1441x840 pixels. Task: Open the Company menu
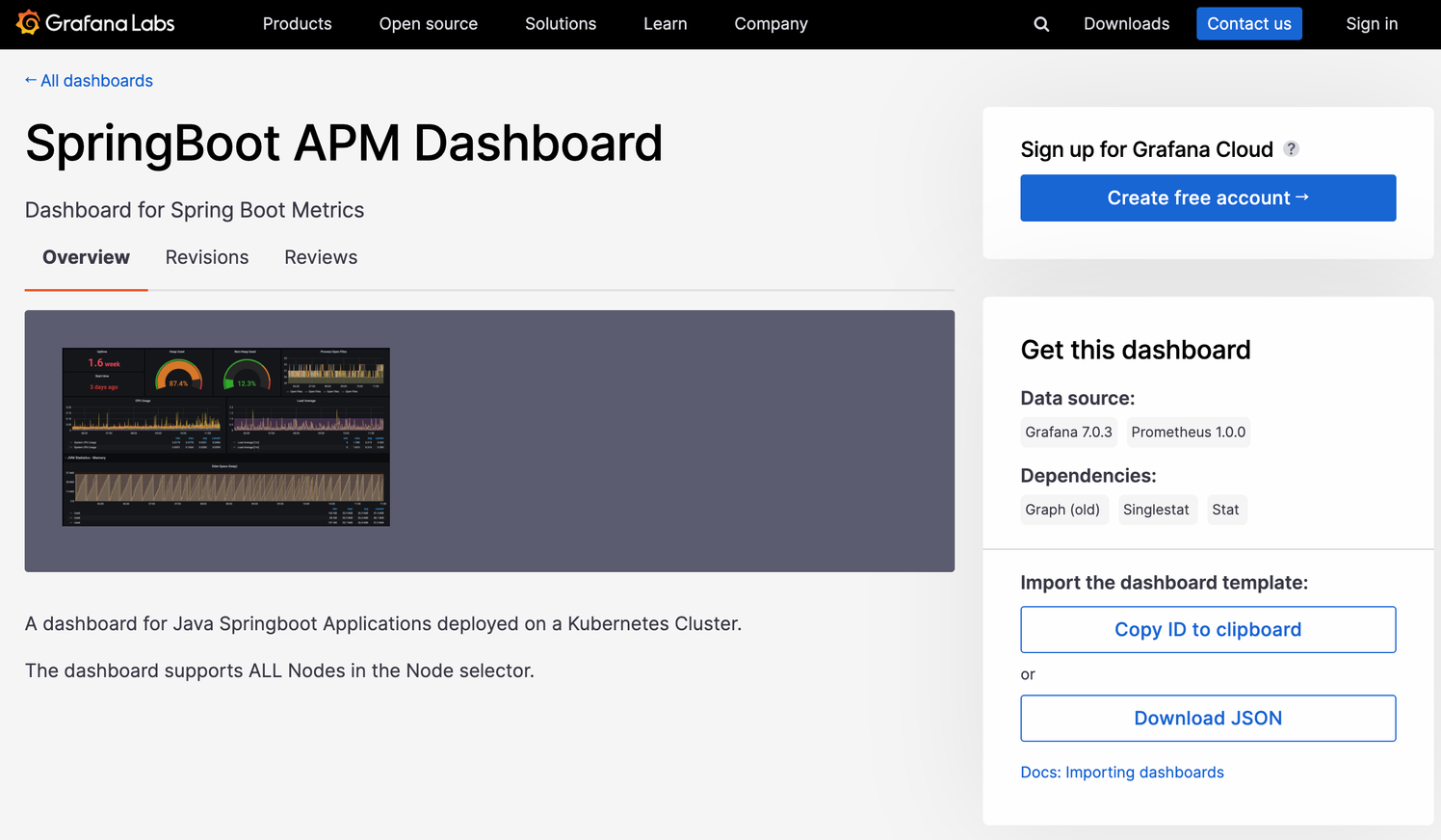tap(771, 24)
